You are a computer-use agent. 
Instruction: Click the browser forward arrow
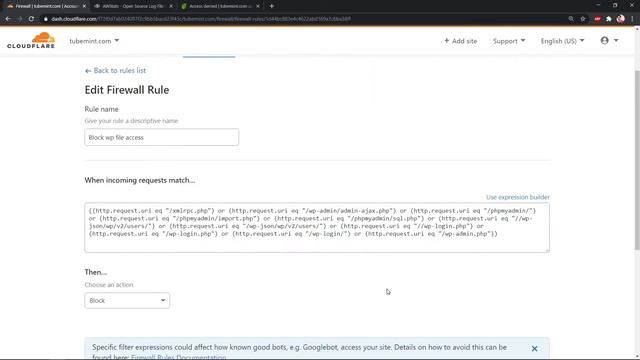[20, 19]
